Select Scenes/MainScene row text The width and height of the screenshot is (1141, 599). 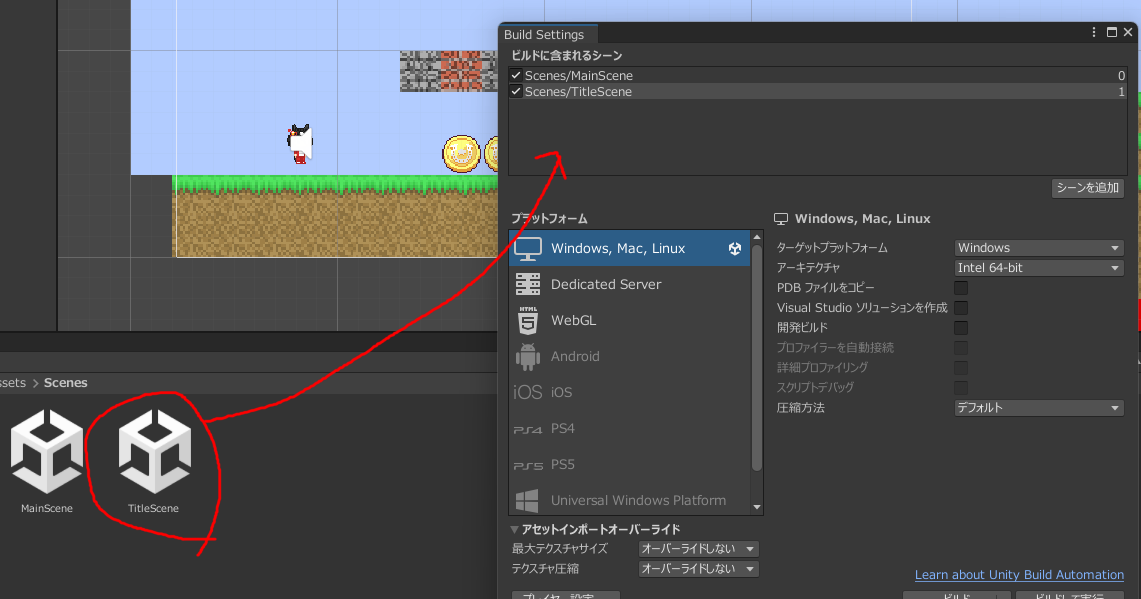[x=579, y=76]
